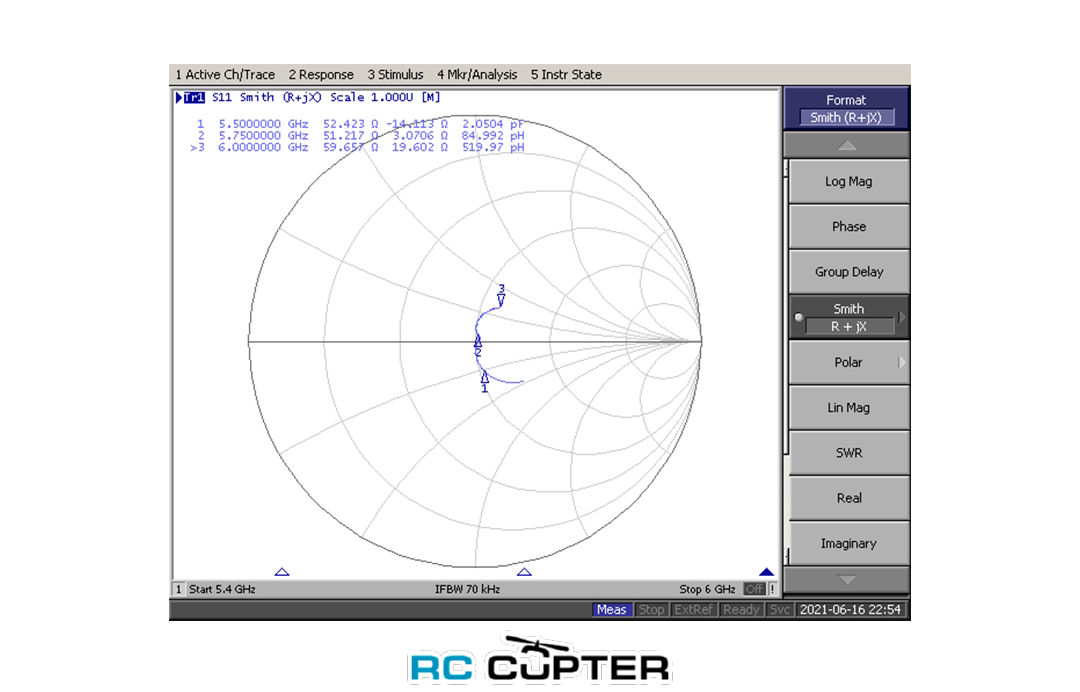Click the exclamation mark indicator in channel bar
Viewport: 1080px width, 692px height.
pyautogui.click(x=773, y=589)
